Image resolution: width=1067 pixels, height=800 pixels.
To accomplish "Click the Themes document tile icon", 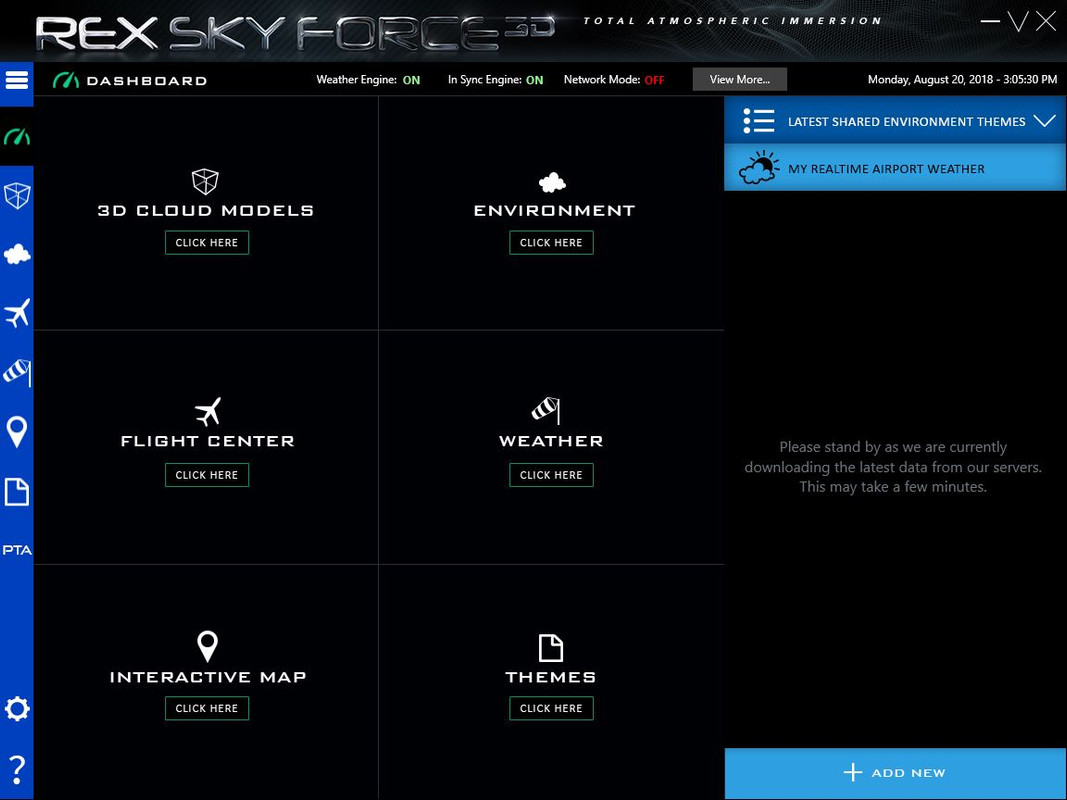I will 551,648.
